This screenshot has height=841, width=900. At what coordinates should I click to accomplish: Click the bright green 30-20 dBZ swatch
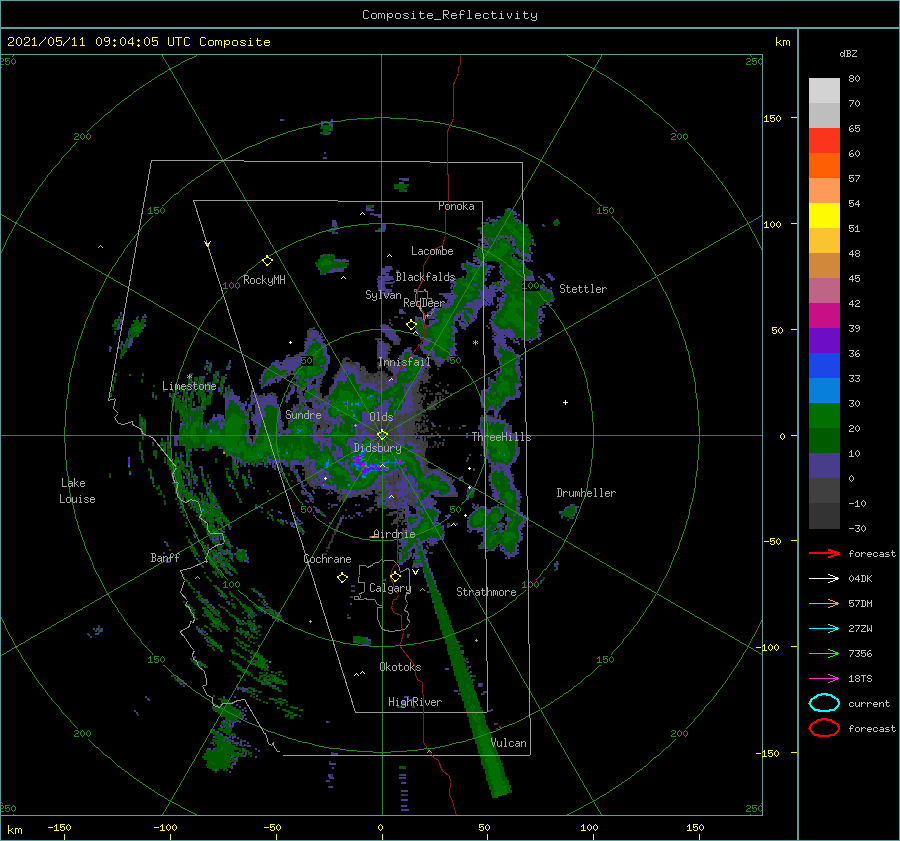pyautogui.click(x=824, y=416)
